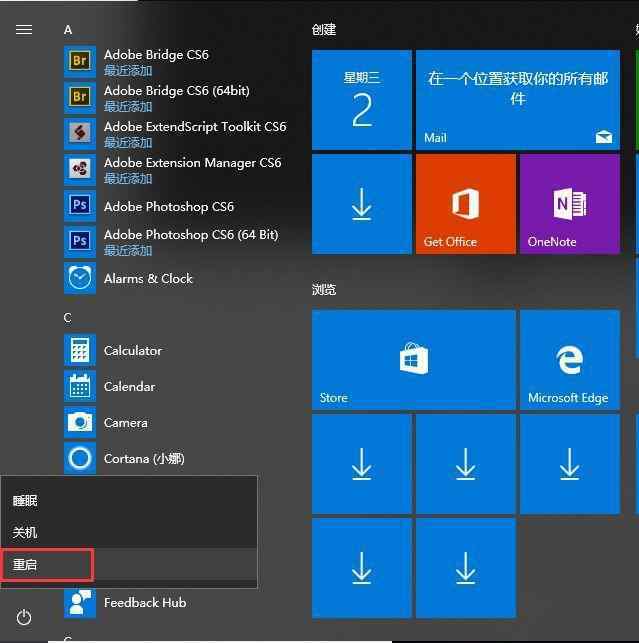Viewport: 639px width, 643px height.
Task: Open Alarms & Clock icon
Action: click(80, 278)
